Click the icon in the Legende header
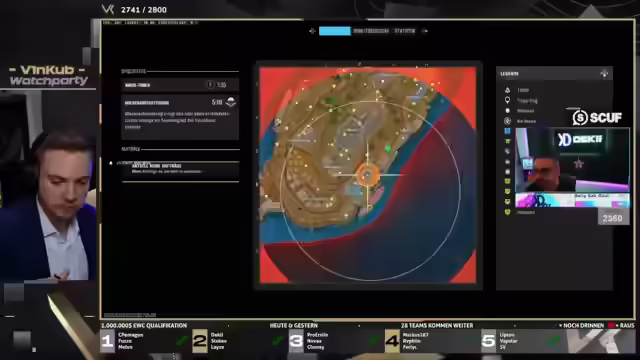Screen dimensions: 640x360 point(604,73)
